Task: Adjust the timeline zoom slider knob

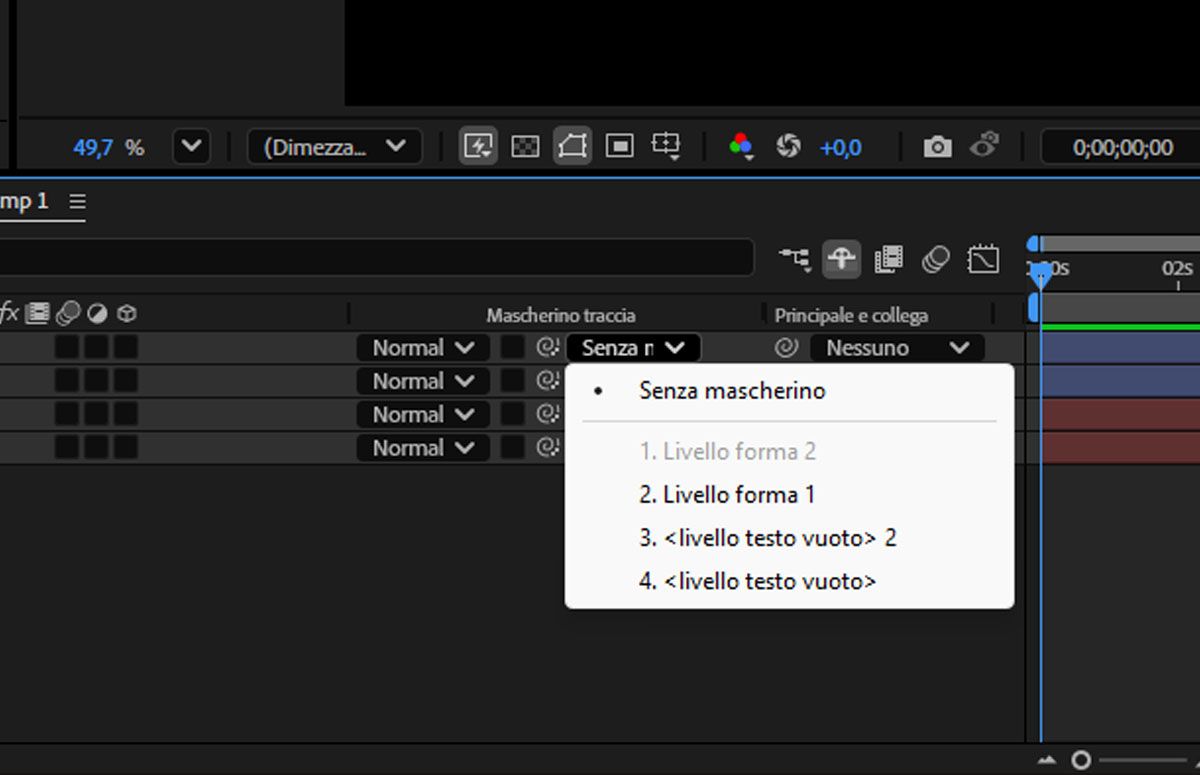Action: click(1081, 761)
